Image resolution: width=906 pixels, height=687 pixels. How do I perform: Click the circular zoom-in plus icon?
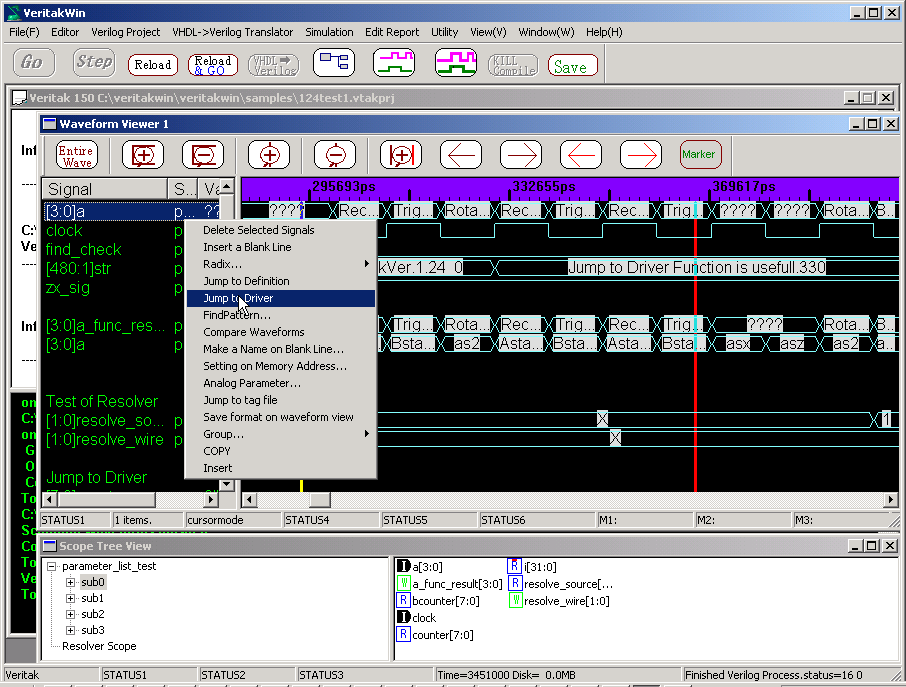click(269, 155)
